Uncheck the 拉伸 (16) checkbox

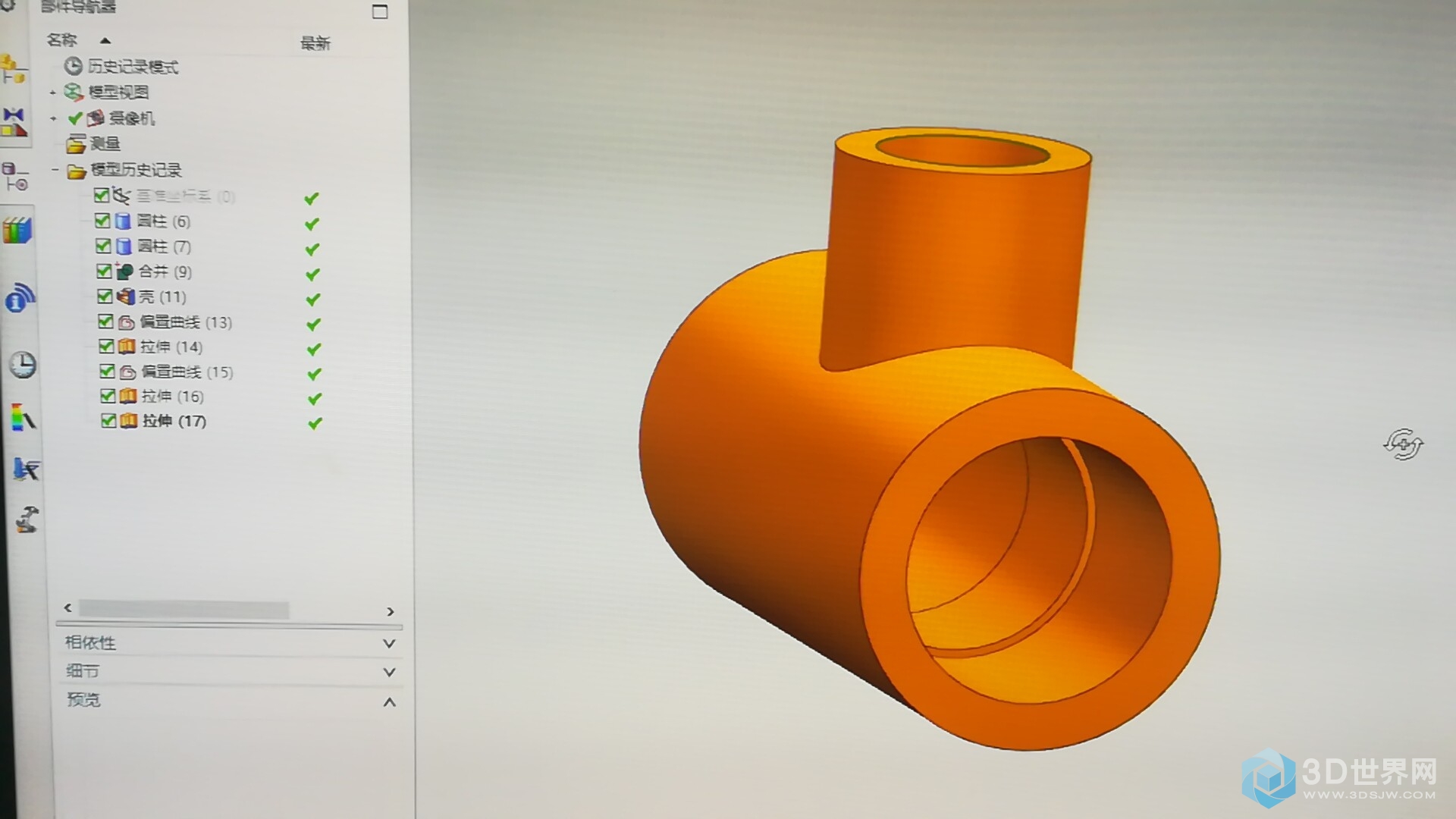(x=108, y=396)
